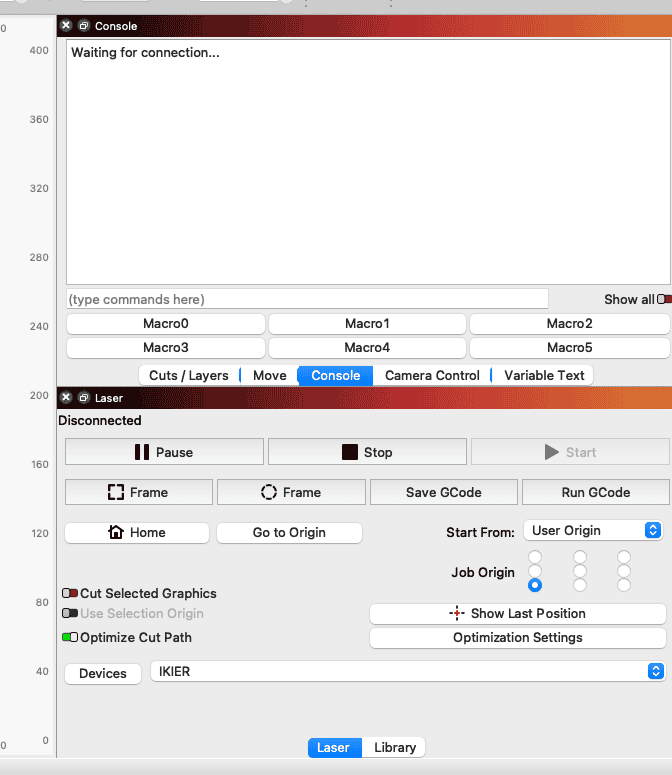Switch to Camera Control tab
Image resolution: width=672 pixels, height=775 pixels.
click(x=432, y=375)
